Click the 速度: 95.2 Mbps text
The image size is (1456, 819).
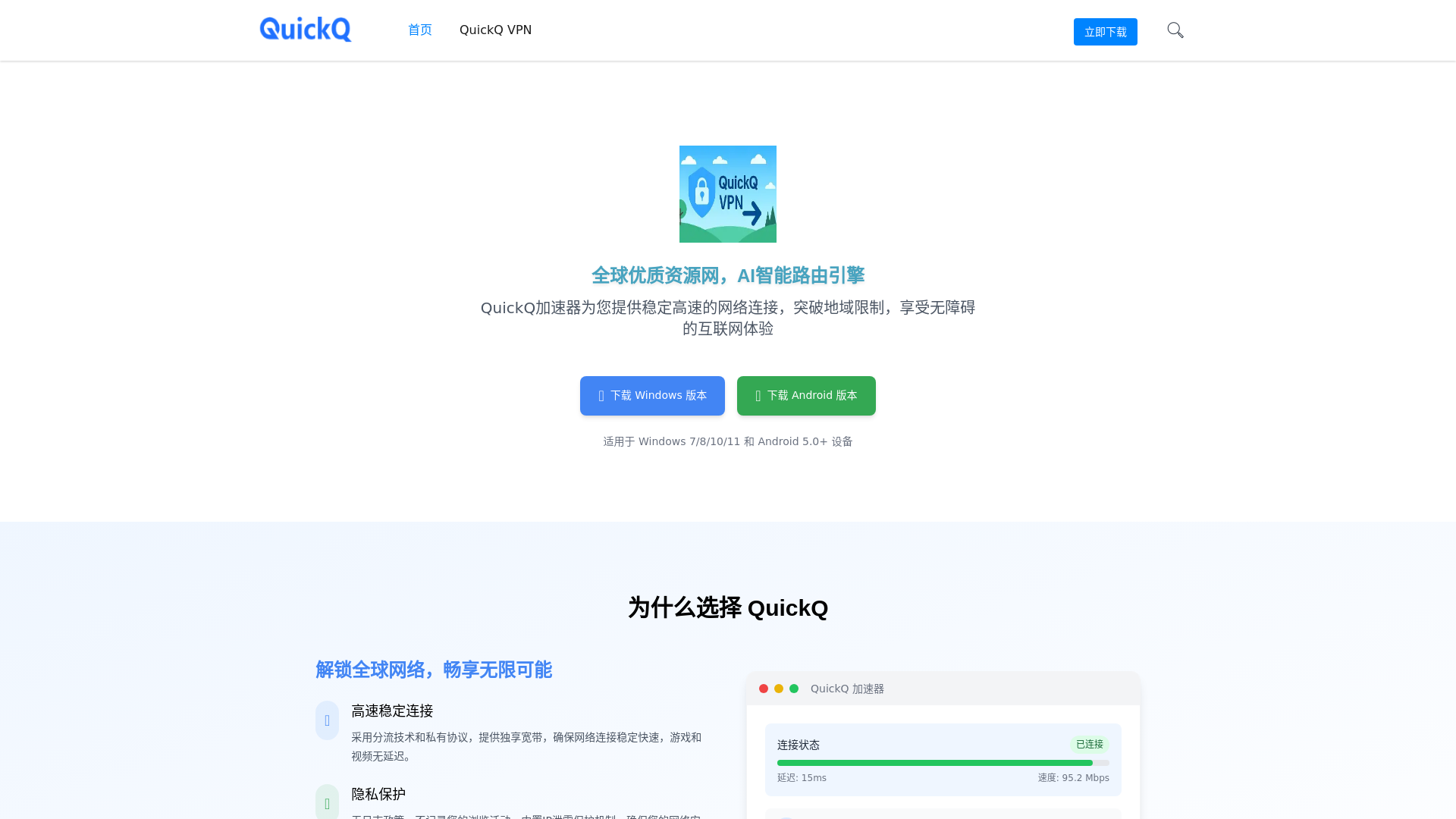pos(1074,778)
